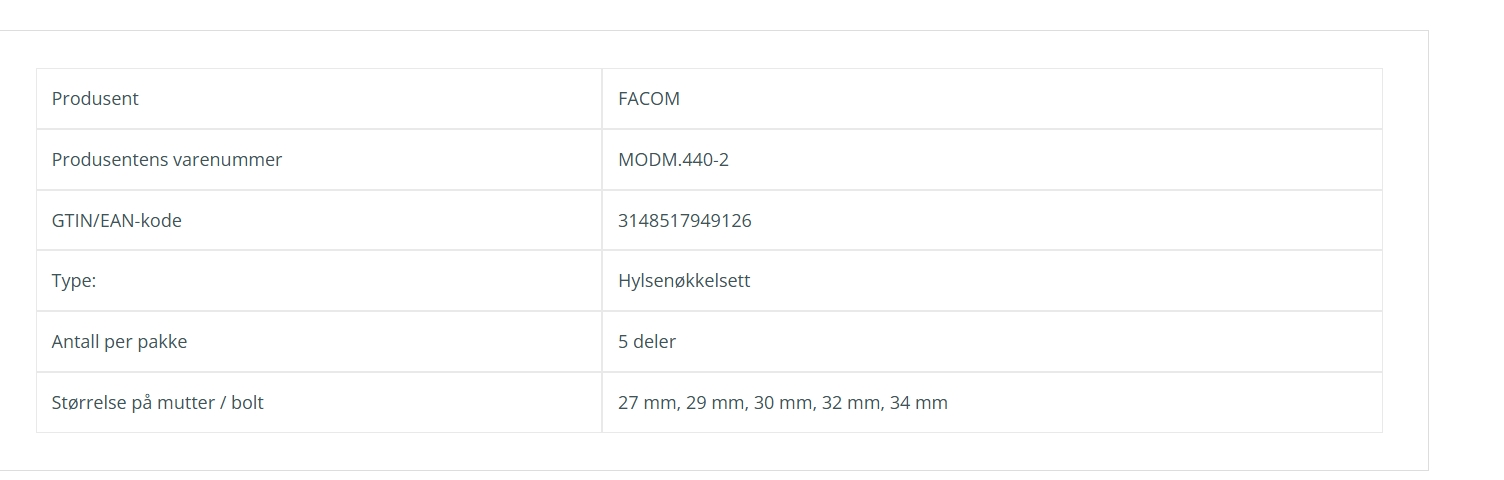Click the Størrelse på mutter / bolt label
The image size is (1504, 480).
[x=158, y=403]
